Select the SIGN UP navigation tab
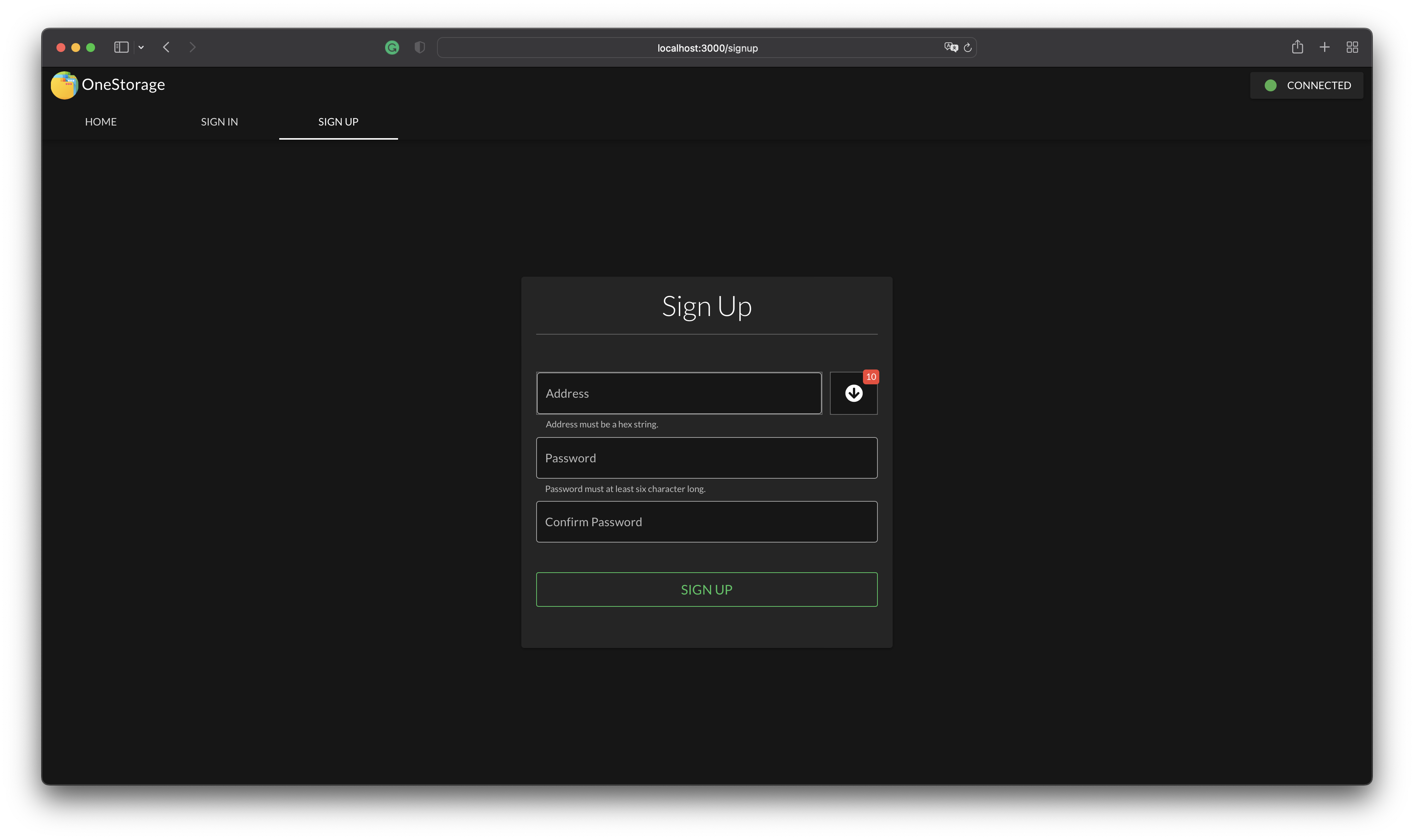 pos(338,122)
